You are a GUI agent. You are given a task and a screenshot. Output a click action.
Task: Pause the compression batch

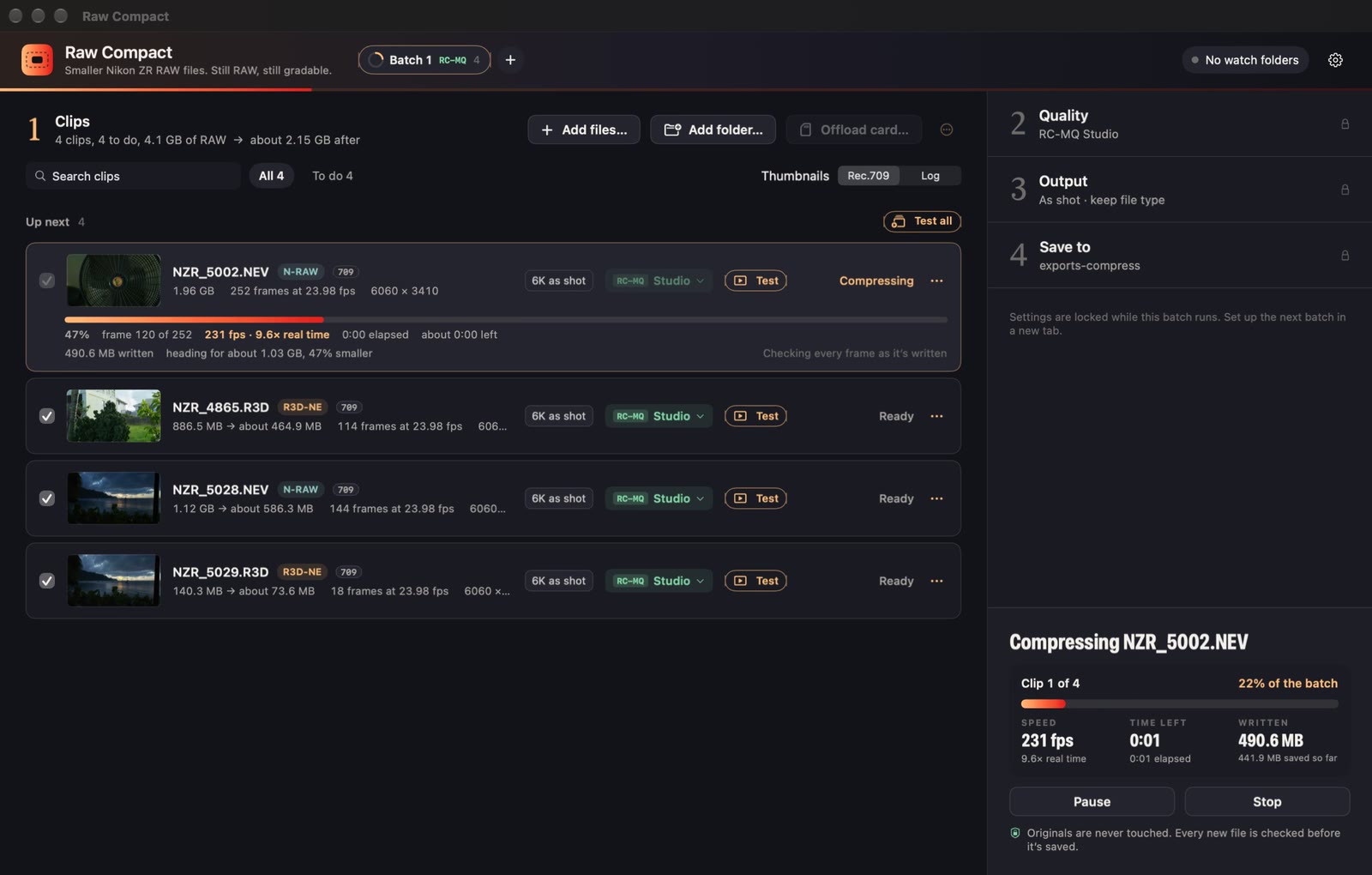1092,801
